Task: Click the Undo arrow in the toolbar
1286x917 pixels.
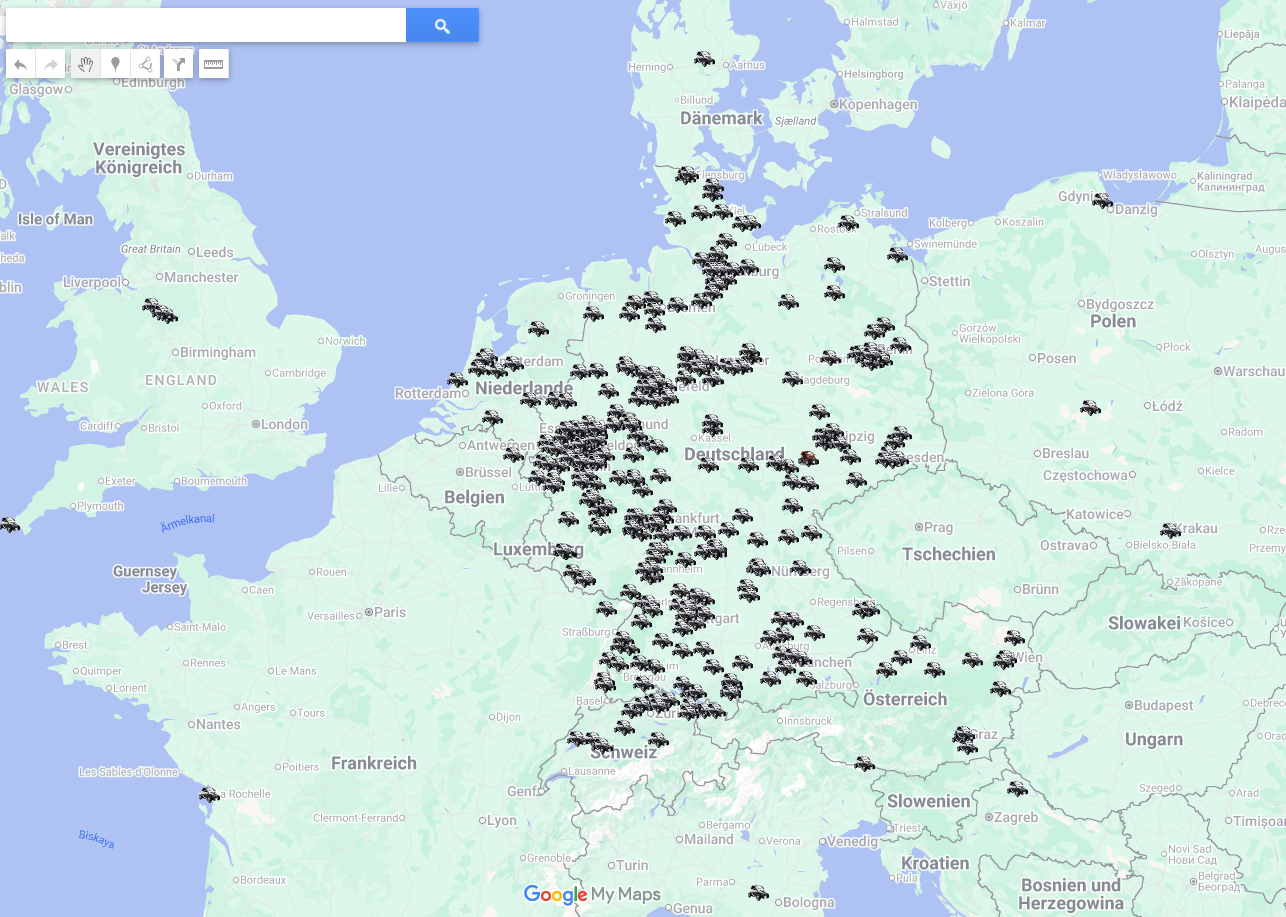Action: click(x=21, y=64)
